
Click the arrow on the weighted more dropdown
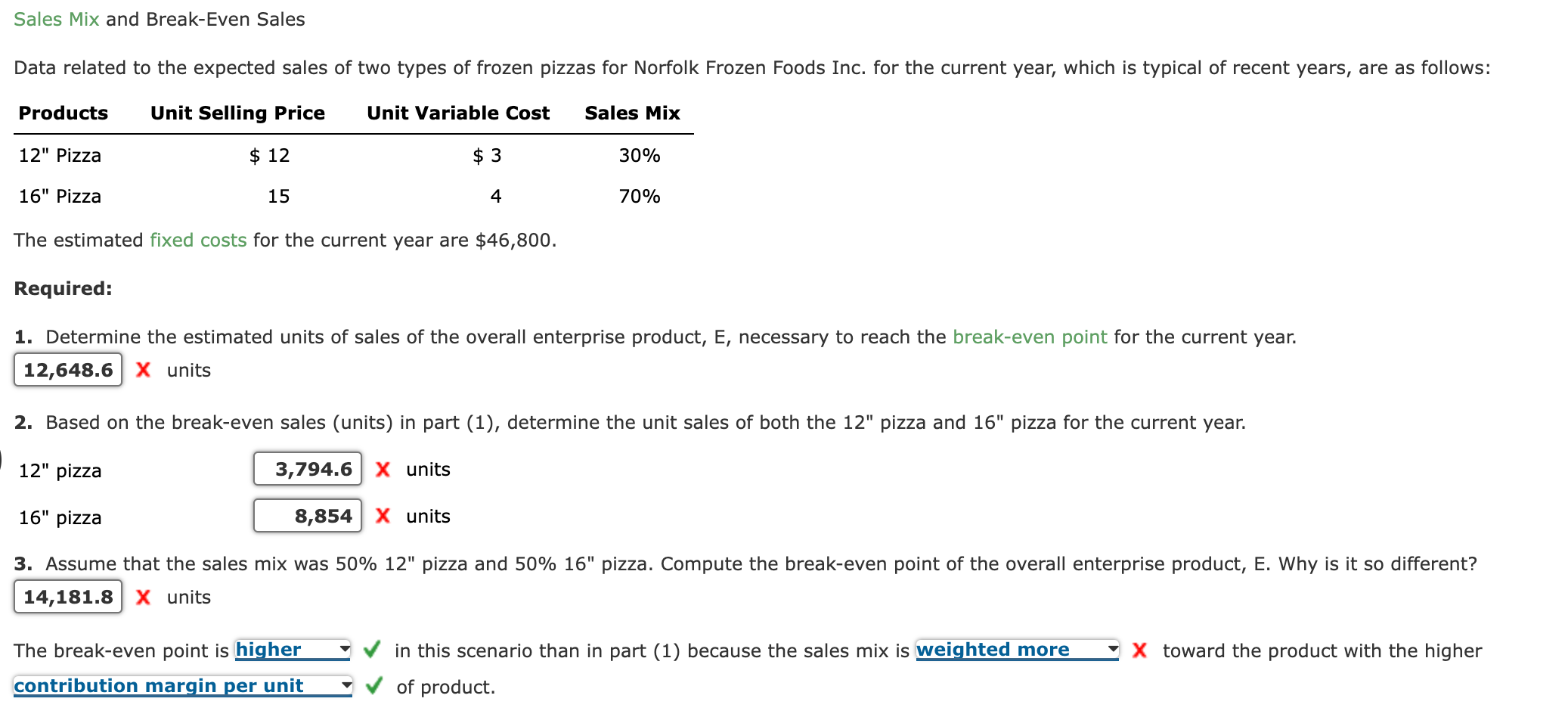pos(1111,650)
